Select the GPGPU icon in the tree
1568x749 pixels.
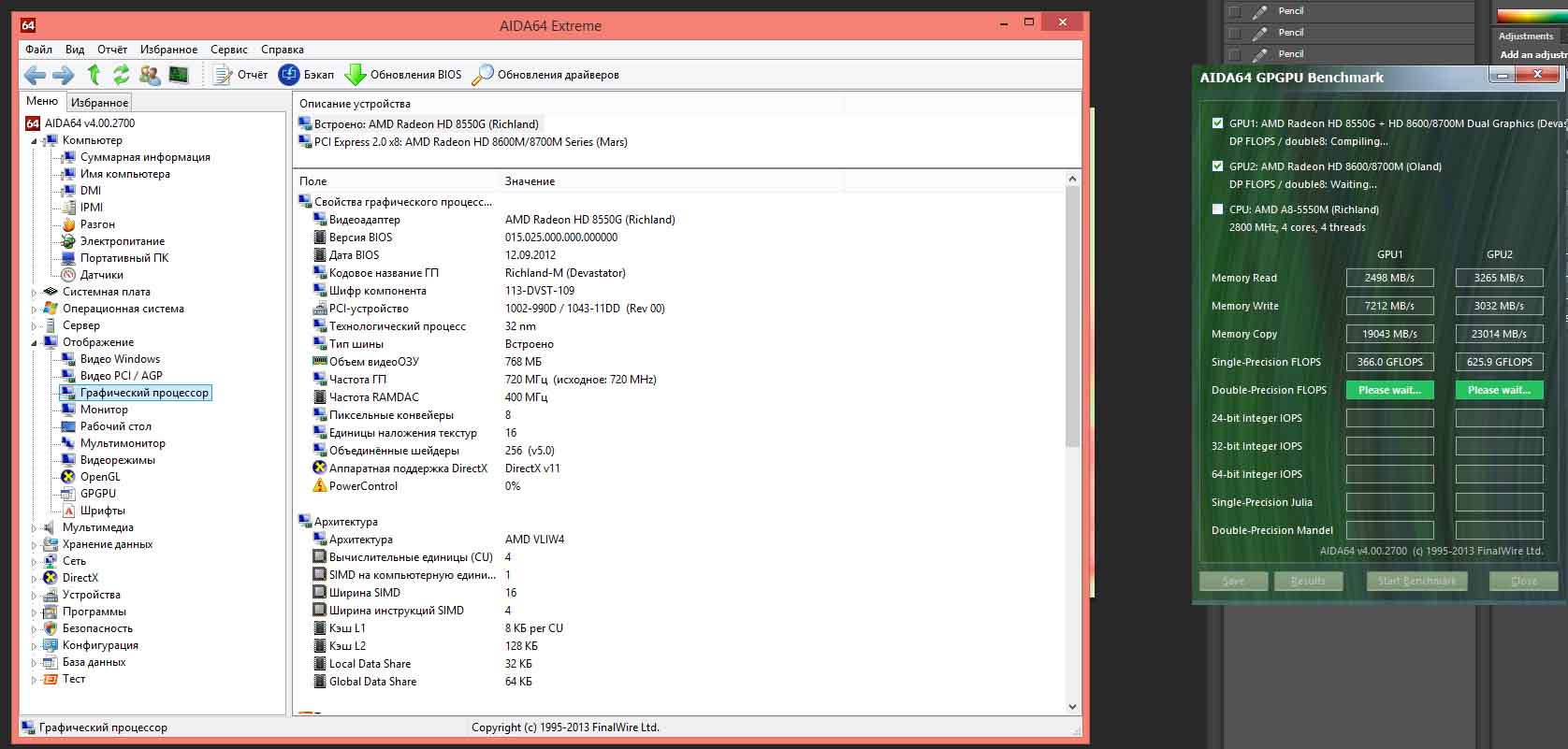68,494
